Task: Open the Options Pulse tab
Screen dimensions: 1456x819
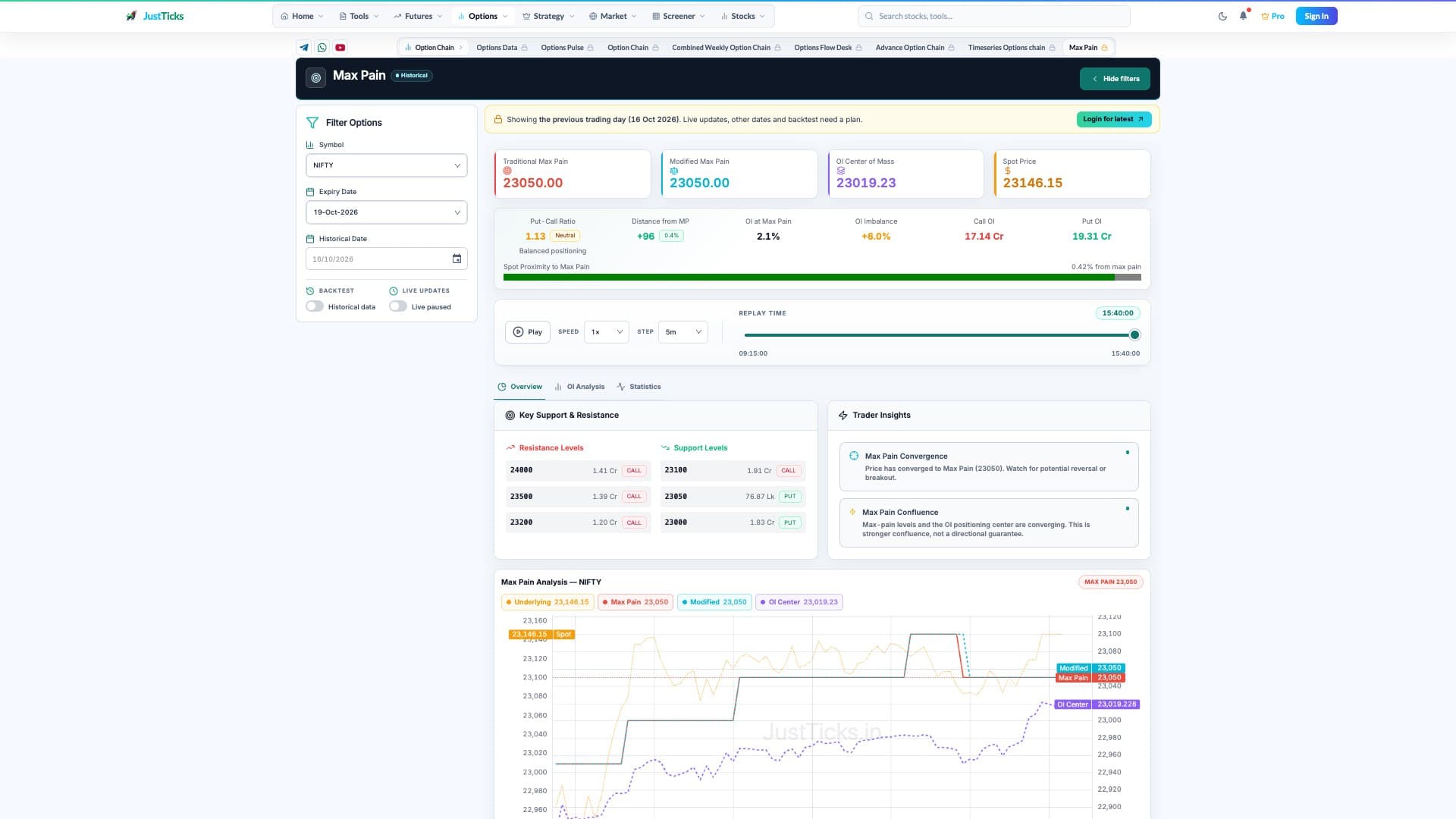Action: pyautogui.click(x=567, y=48)
